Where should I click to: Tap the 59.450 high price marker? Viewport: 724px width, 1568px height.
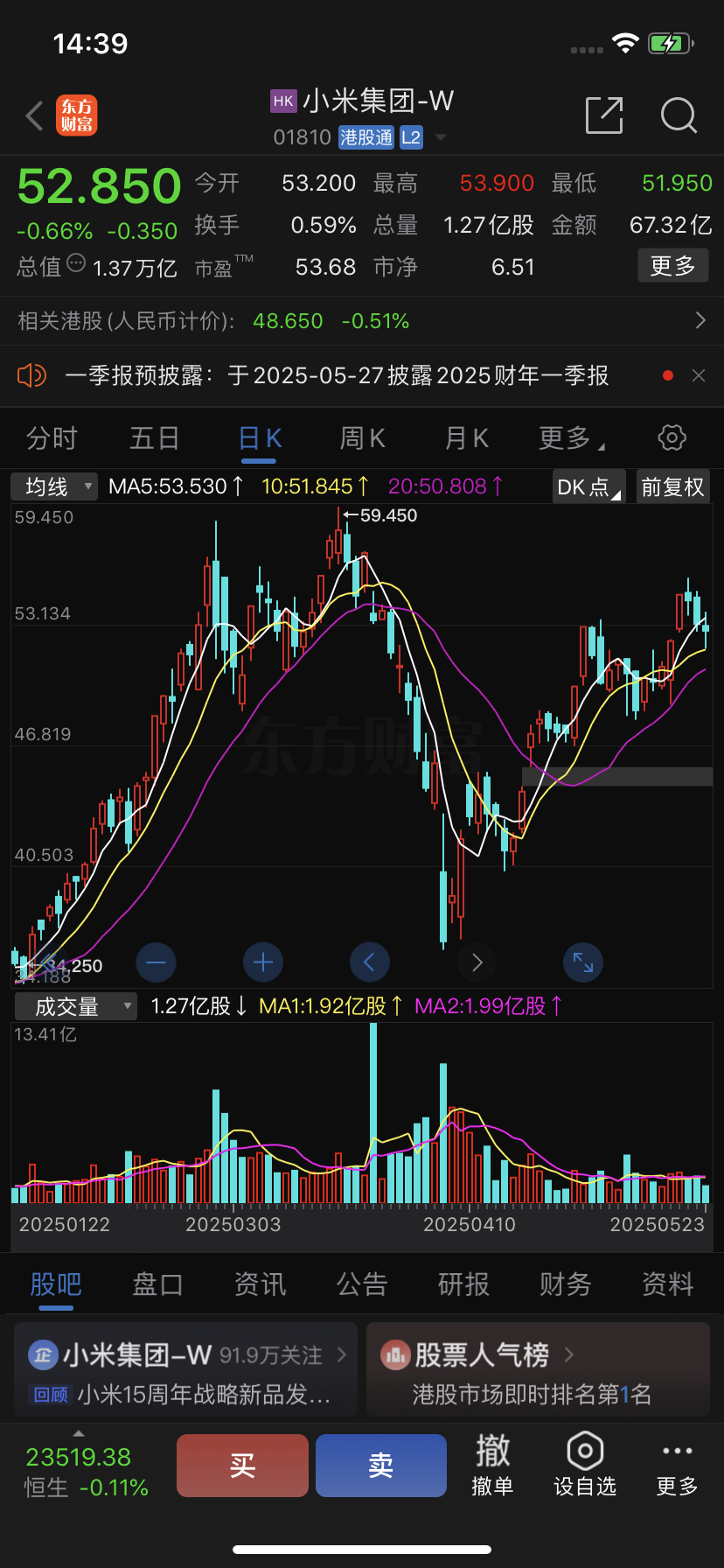(381, 515)
